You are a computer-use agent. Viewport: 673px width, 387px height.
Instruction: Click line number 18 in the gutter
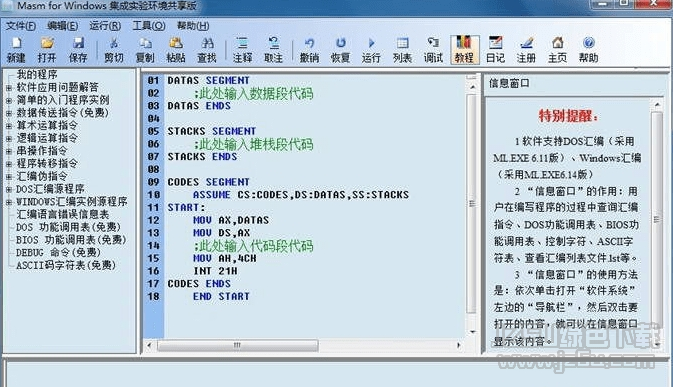coord(154,296)
